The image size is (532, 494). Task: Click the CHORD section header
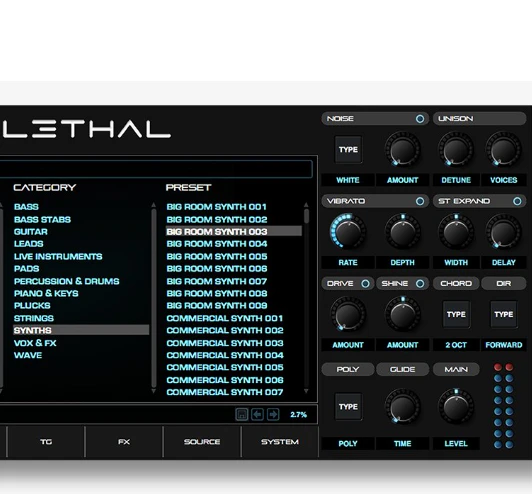(456, 284)
